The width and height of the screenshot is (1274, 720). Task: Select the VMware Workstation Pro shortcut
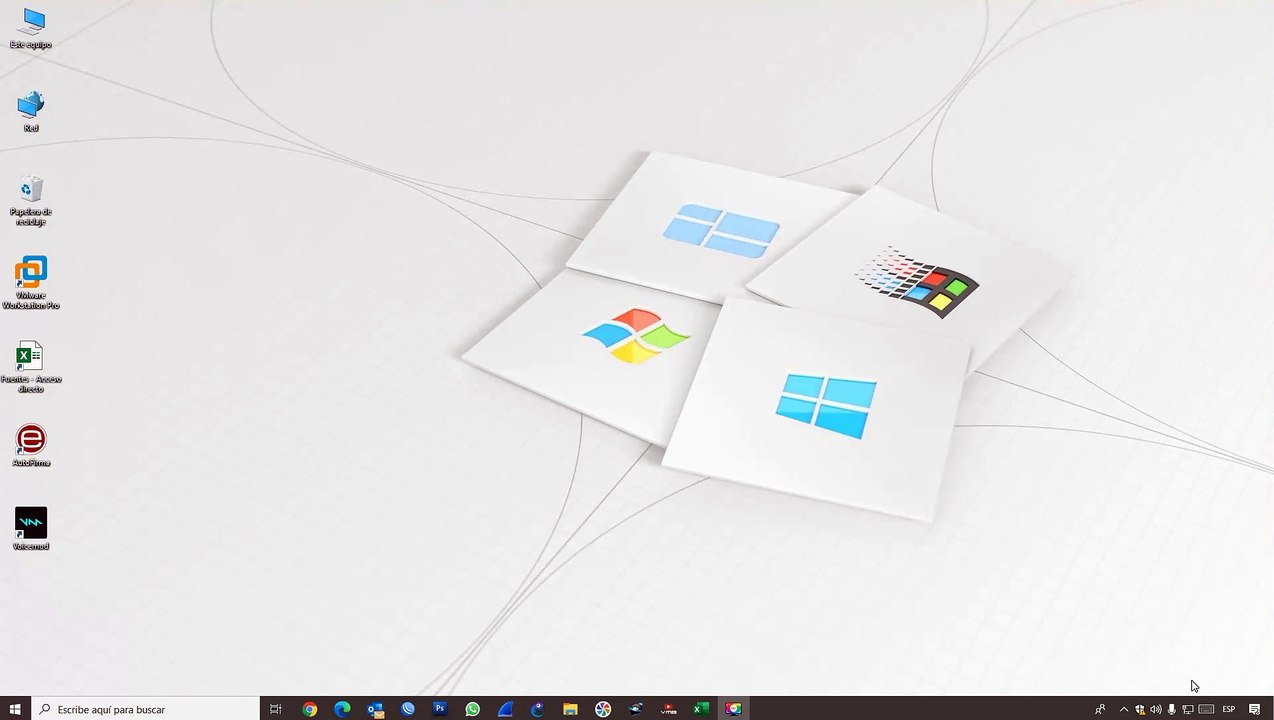(x=31, y=284)
